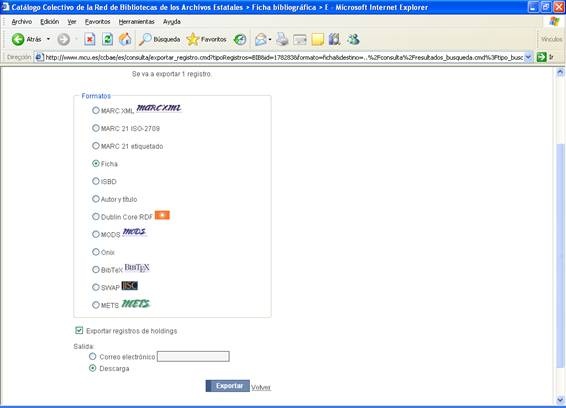Open the history clock icon
This screenshot has height=408, width=566.
[240, 39]
